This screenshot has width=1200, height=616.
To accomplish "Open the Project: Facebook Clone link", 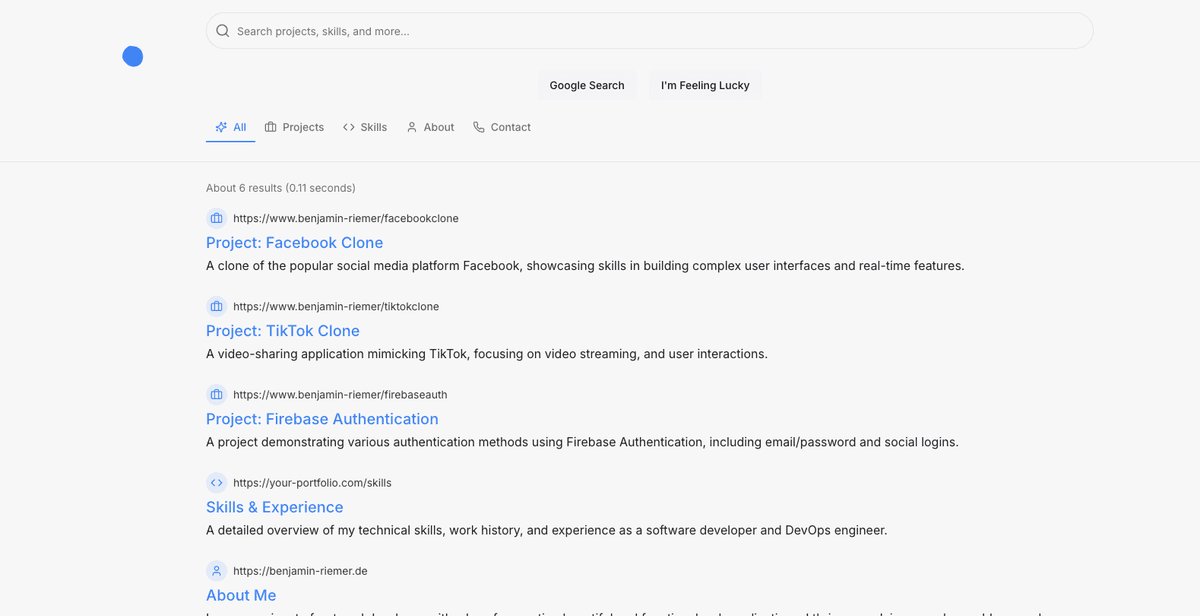I will (294, 243).
